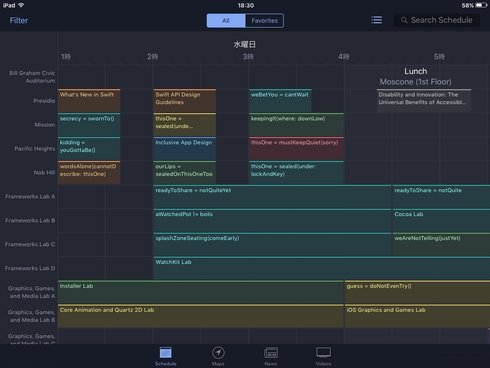Open Core Animation and Quartz 2D Lab
Image resolution: width=490 pixels, height=368 pixels.
[x=201, y=316]
